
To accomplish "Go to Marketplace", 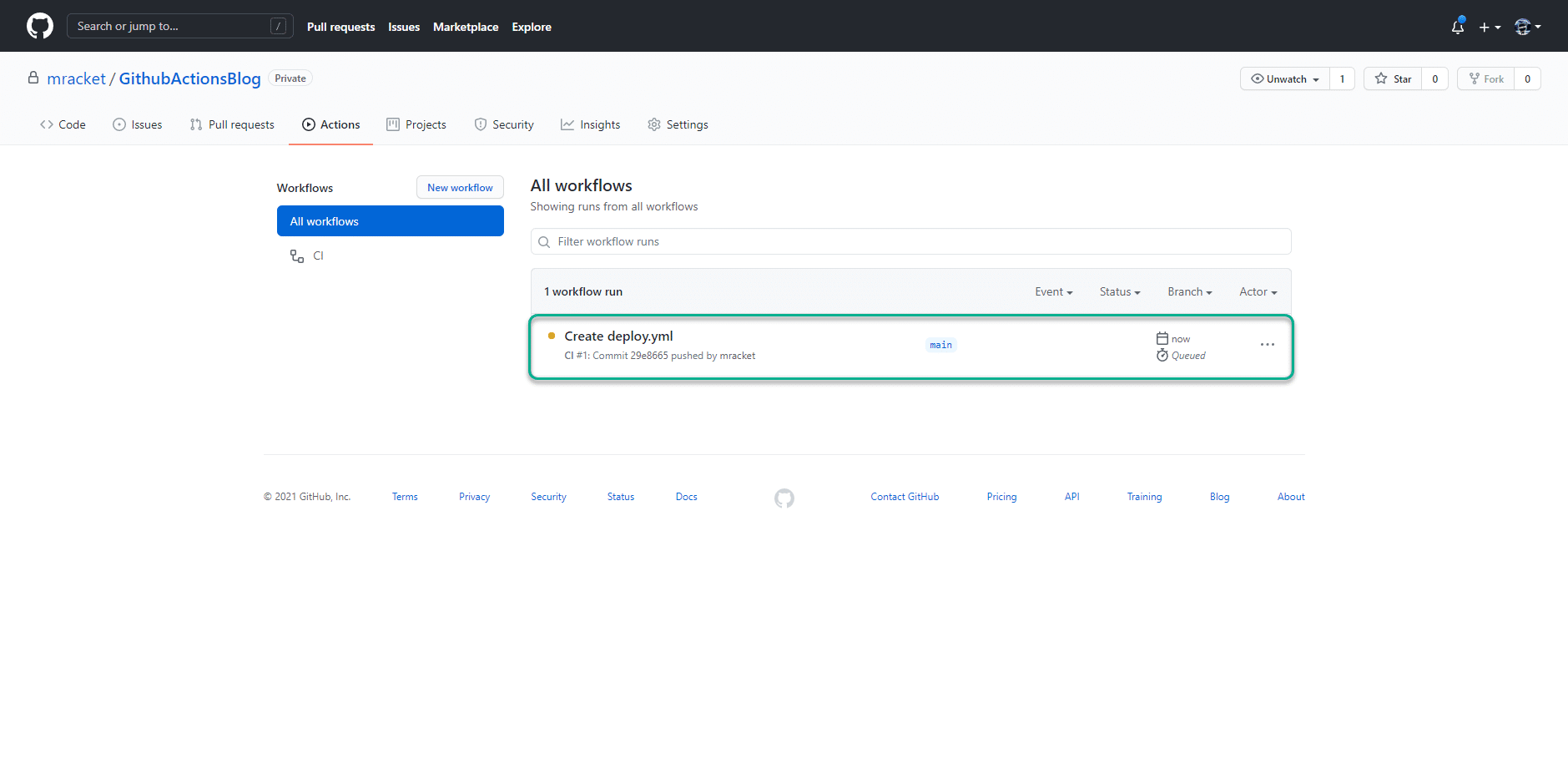I will click(466, 27).
